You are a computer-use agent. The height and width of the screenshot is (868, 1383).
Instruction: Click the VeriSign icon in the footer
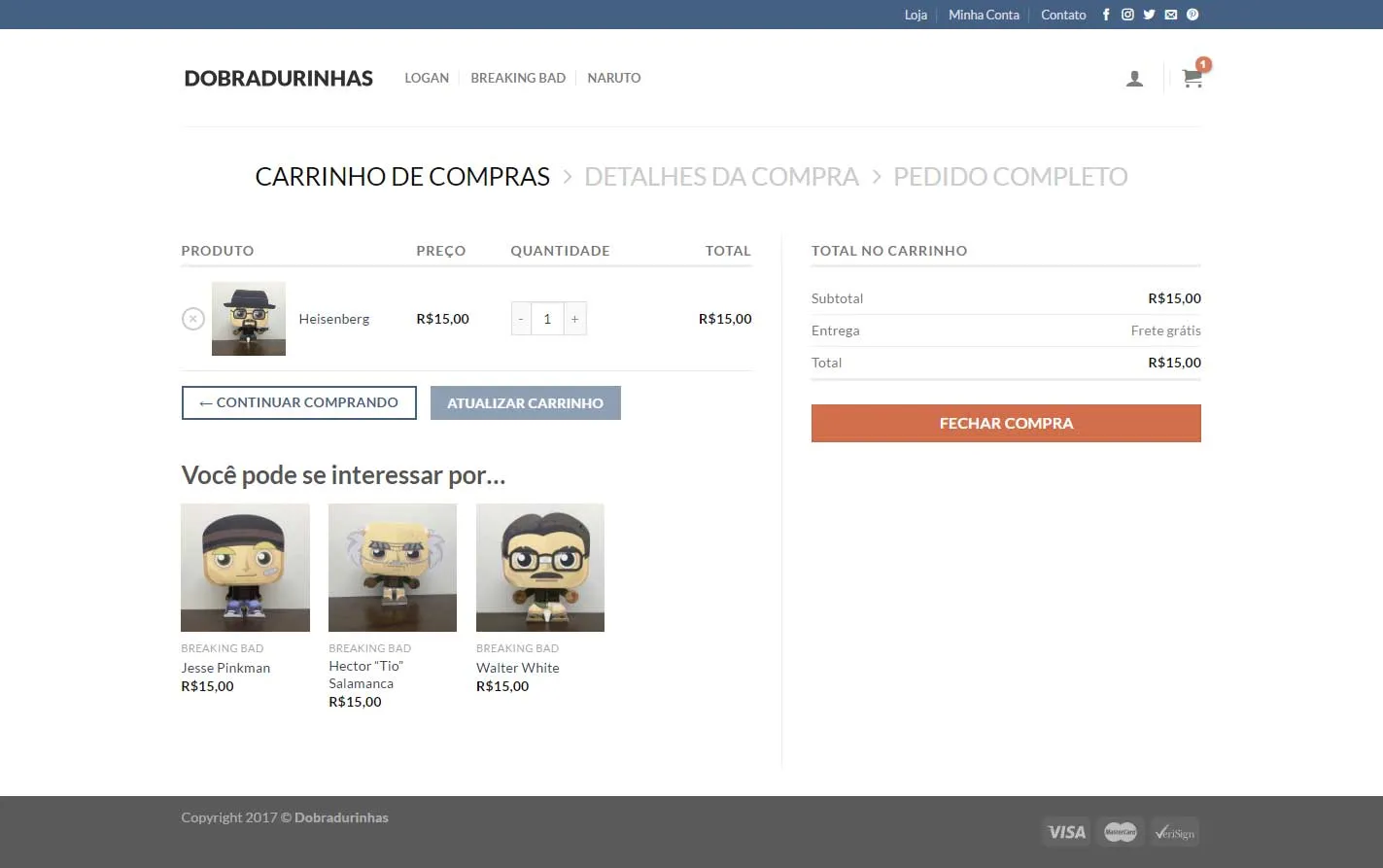(x=1174, y=831)
